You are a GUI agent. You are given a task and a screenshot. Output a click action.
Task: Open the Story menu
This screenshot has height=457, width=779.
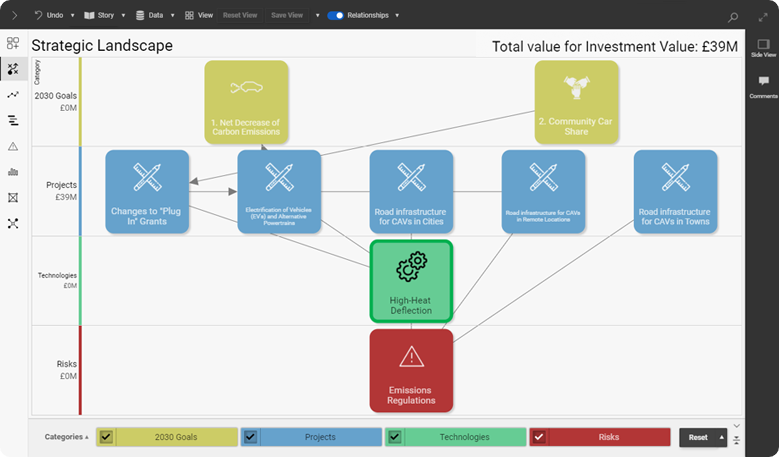point(103,16)
